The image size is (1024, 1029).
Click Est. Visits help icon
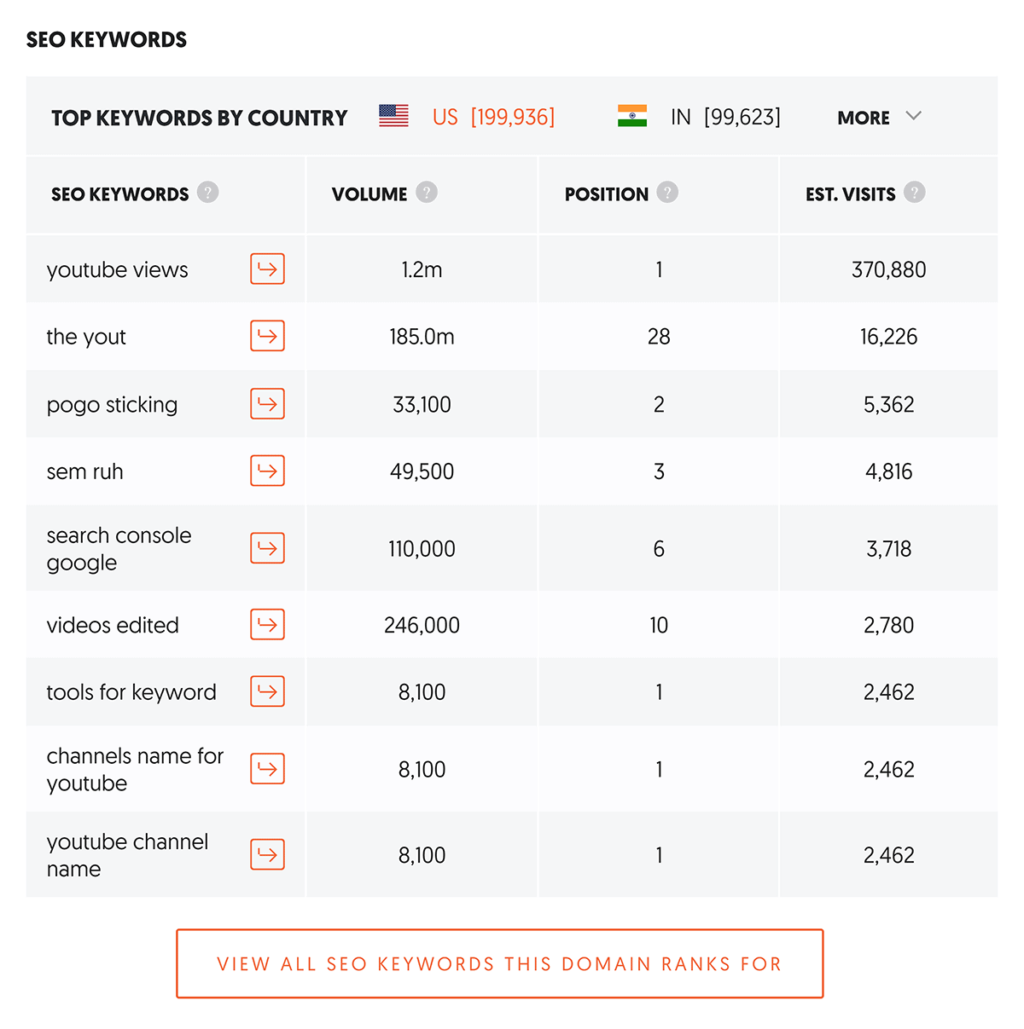914,193
